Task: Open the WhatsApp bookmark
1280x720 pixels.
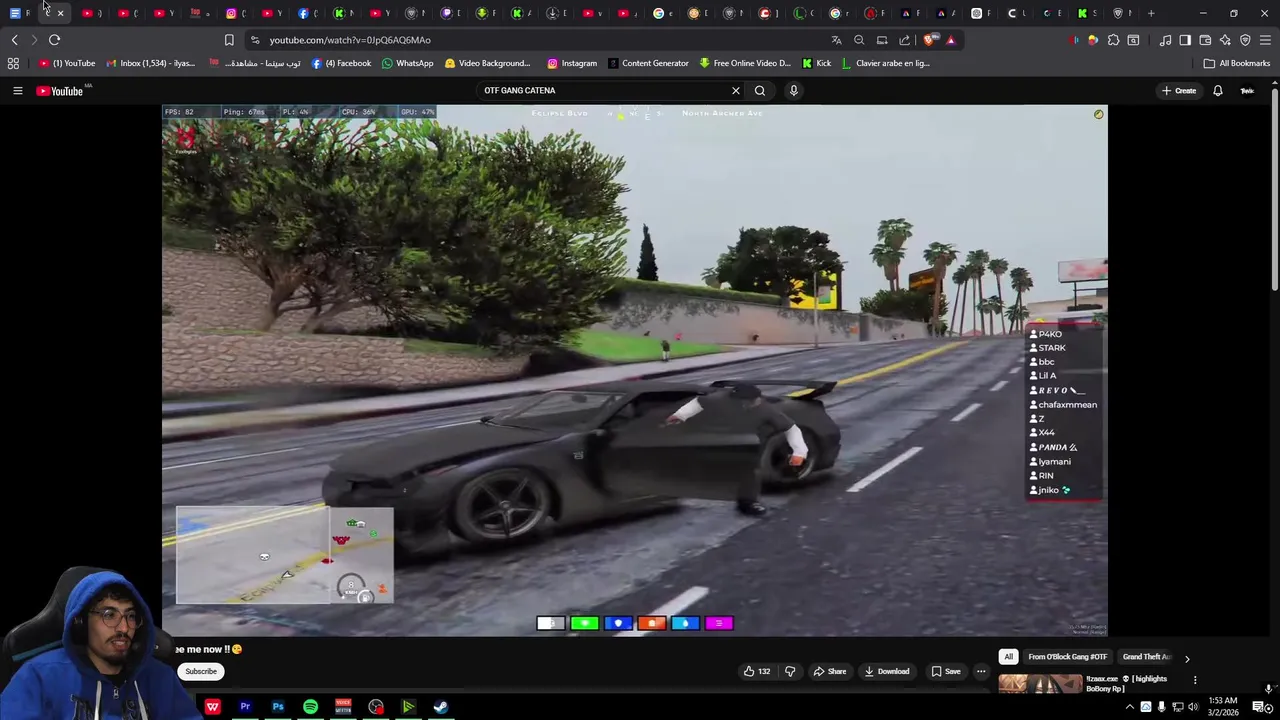Action: (x=408, y=63)
